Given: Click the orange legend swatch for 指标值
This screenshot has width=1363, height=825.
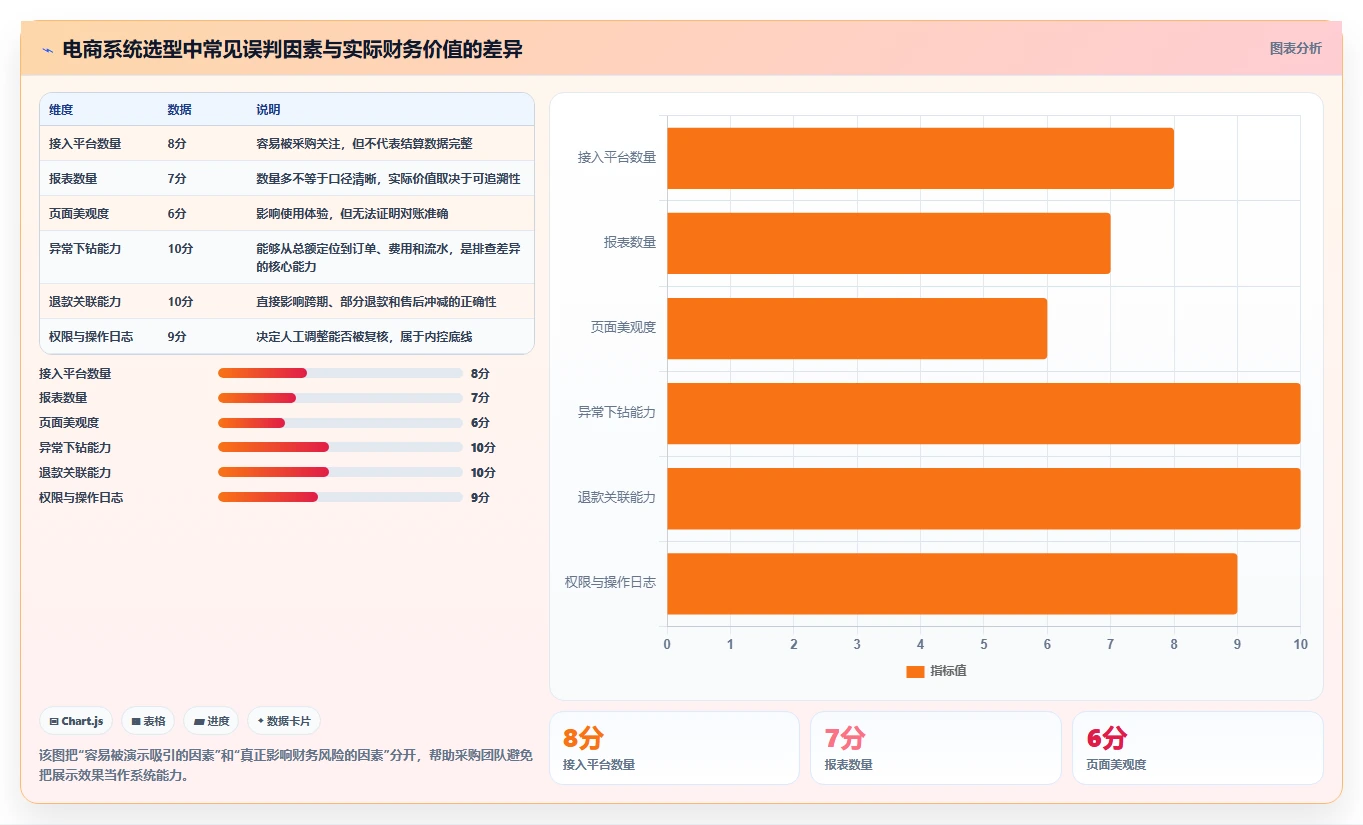Looking at the screenshot, I should (x=915, y=672).
